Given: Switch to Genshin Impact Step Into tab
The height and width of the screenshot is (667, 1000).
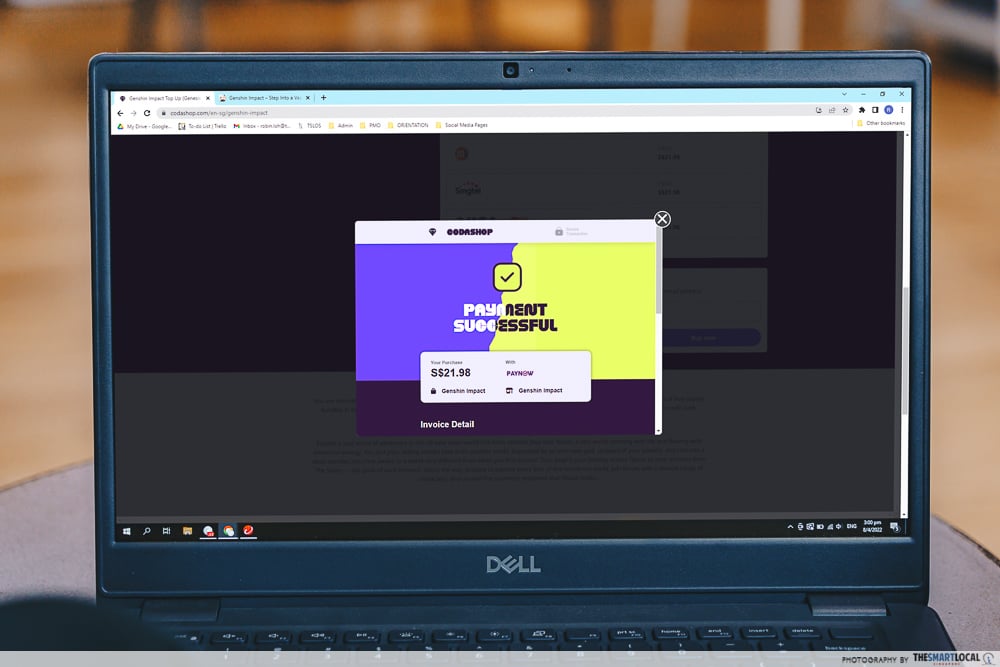Looking at the screenshot, I should pyautogui.click(x=263, y=98).
